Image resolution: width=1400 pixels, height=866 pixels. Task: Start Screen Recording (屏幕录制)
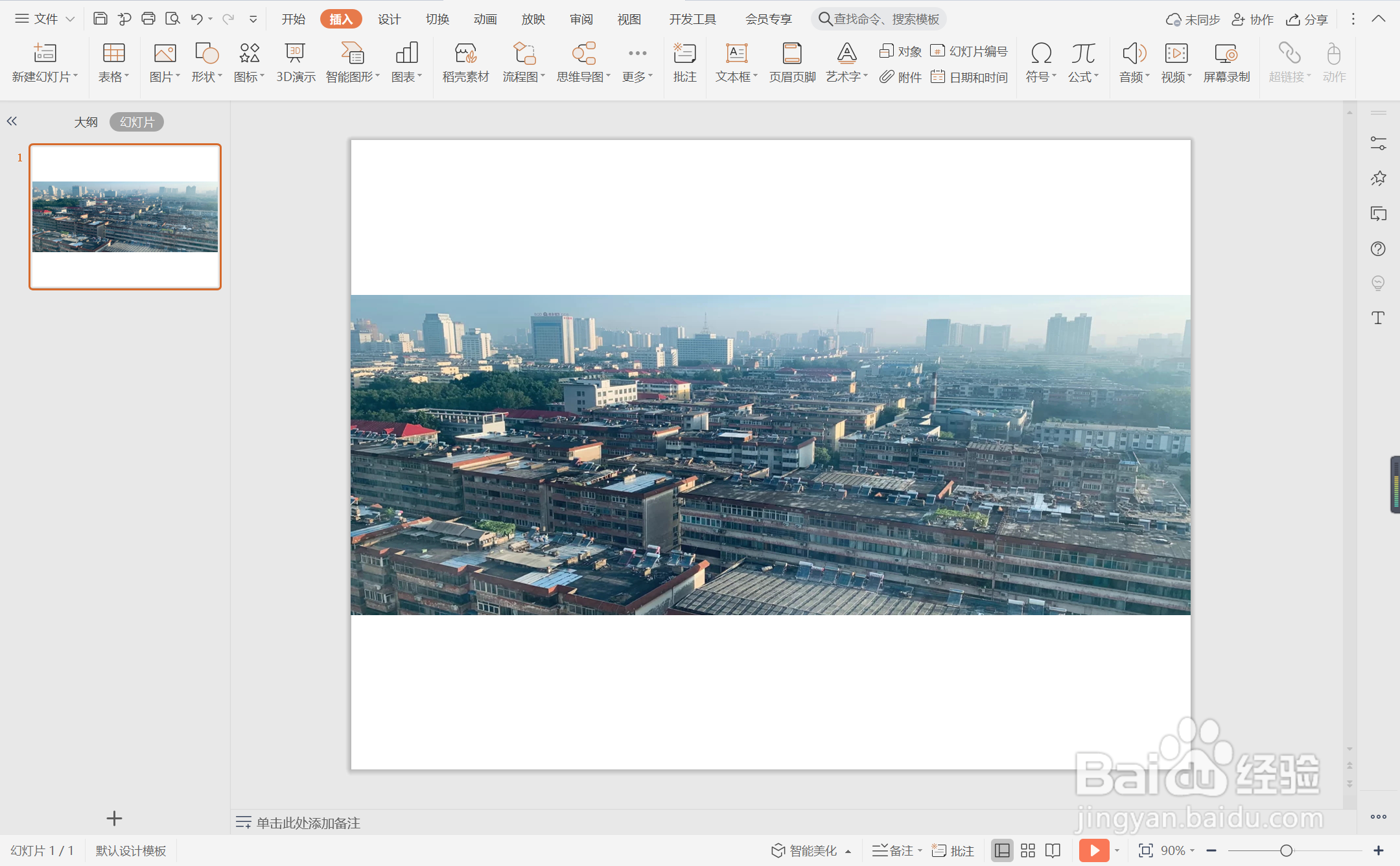[1226, 63]
